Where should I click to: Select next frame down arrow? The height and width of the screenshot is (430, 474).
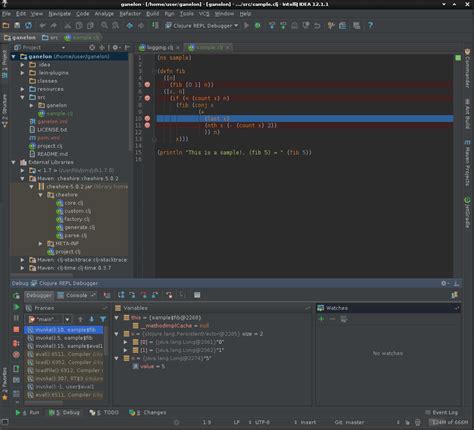[x=92, y=319]
